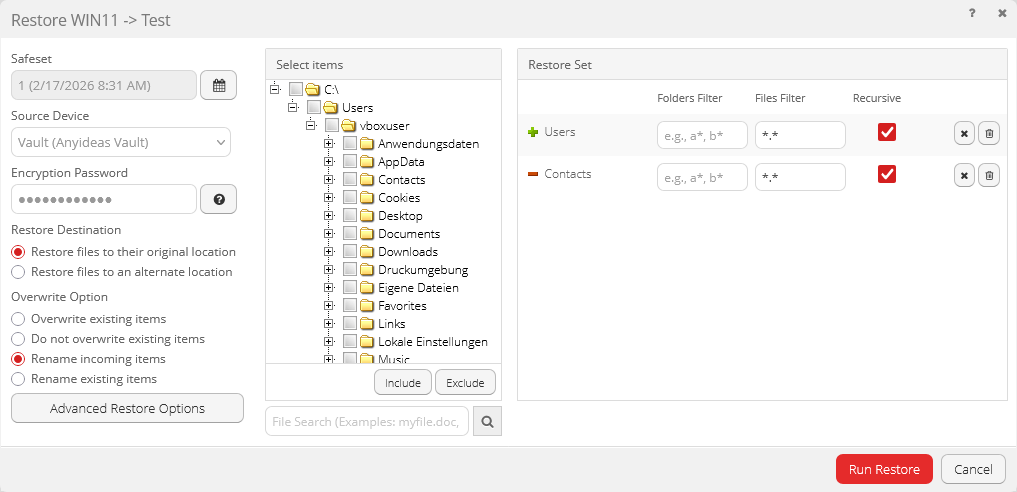1017x492 pixels.
Task: Uncheck Recursive for the Users row
Action: (x=886, y=132)
